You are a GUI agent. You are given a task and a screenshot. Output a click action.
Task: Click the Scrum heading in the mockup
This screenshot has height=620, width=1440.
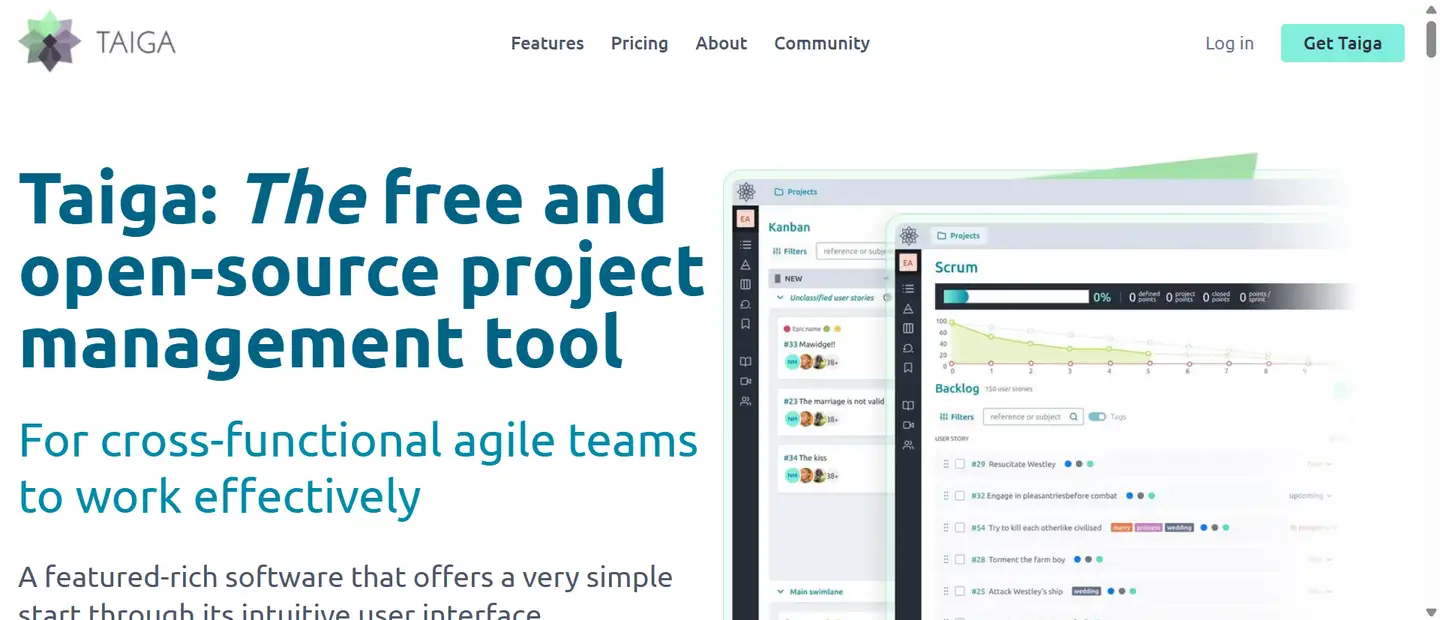click(x=956, y=267)
